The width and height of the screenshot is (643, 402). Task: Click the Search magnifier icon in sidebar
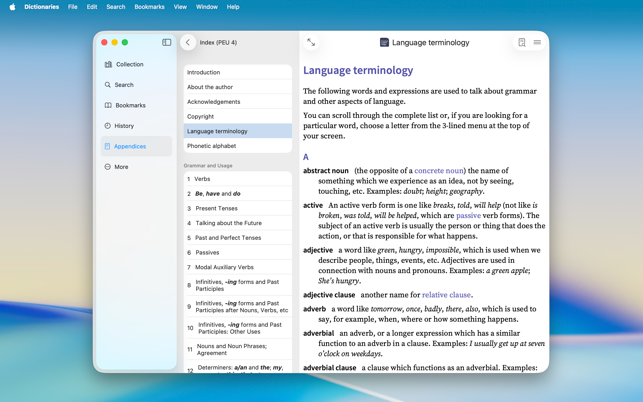(107, 85)
